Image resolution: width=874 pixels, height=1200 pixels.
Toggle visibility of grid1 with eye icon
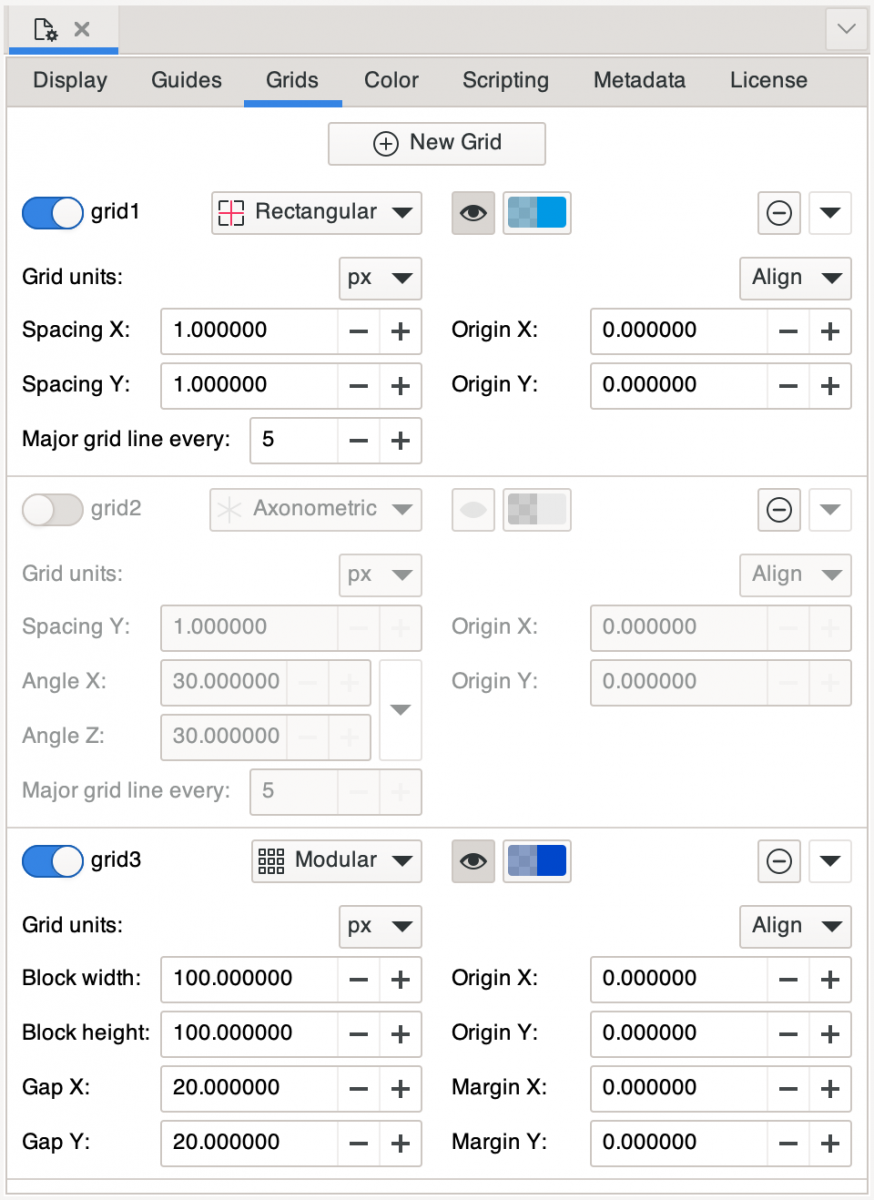[472, 212]
